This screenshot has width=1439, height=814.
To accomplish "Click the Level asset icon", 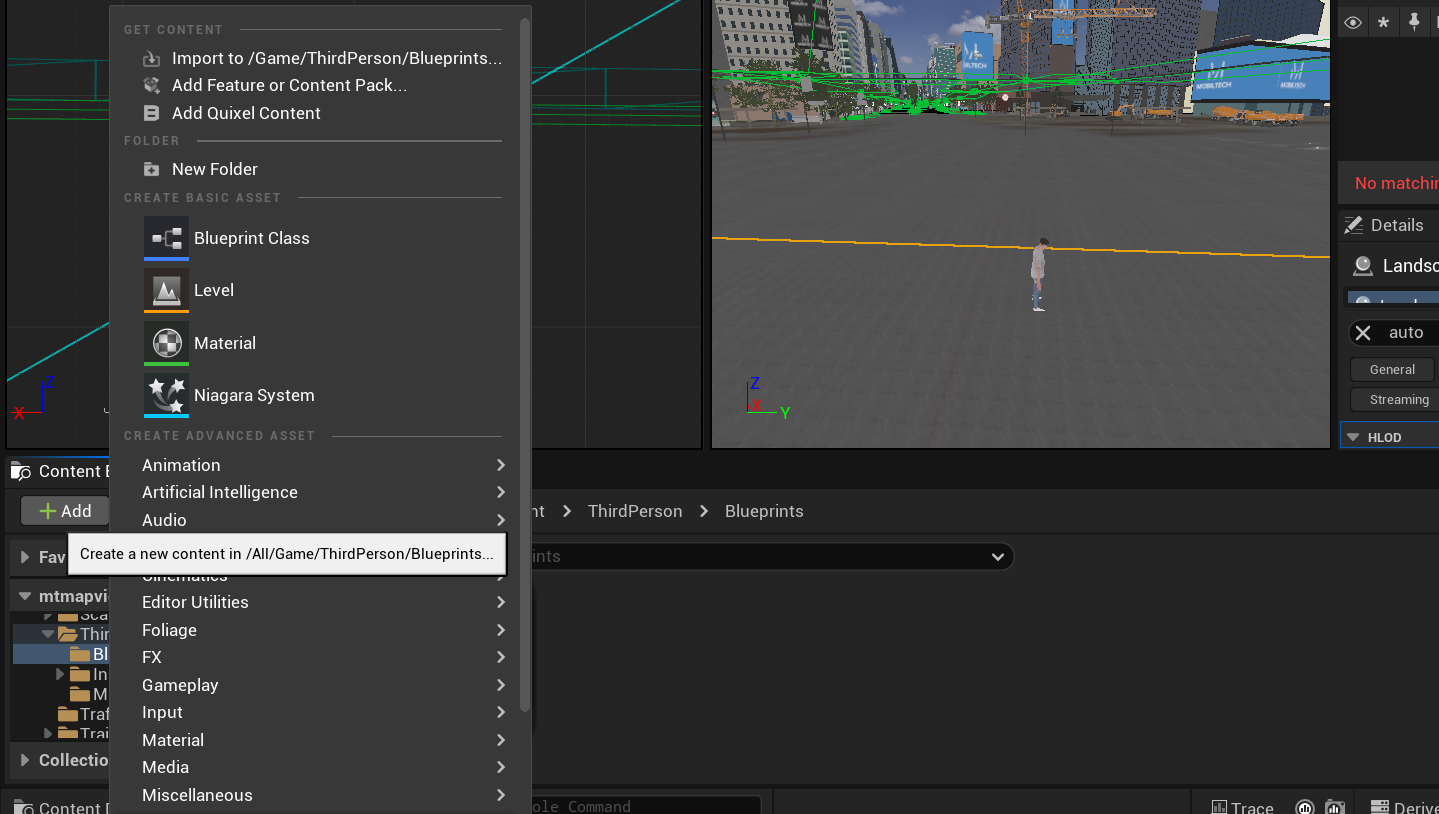I will (166, 290).
